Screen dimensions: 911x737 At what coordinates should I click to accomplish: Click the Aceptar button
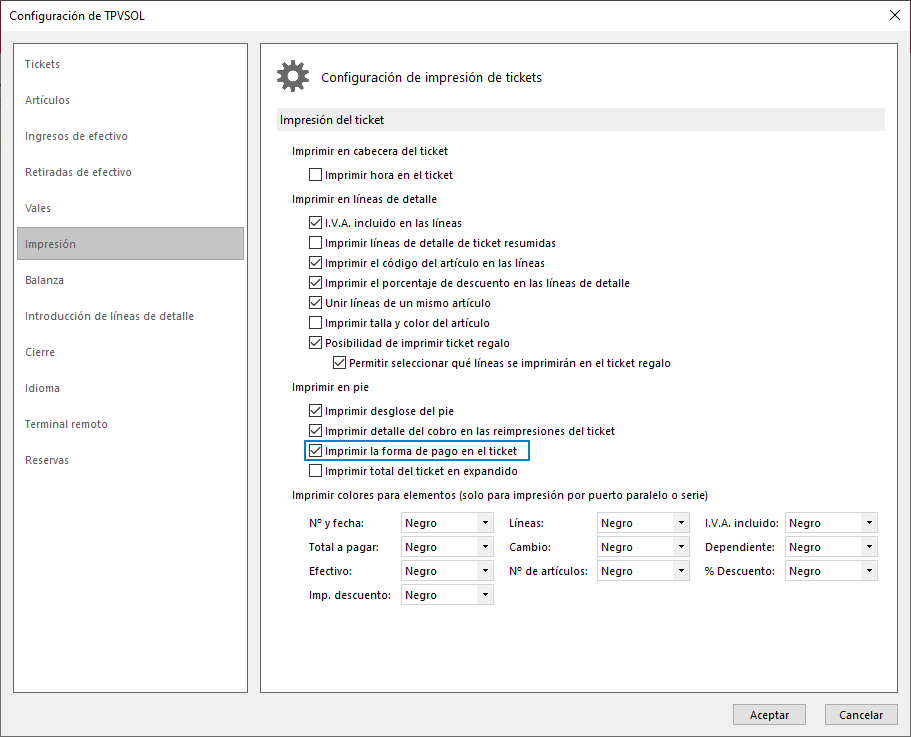click(769, 715)
